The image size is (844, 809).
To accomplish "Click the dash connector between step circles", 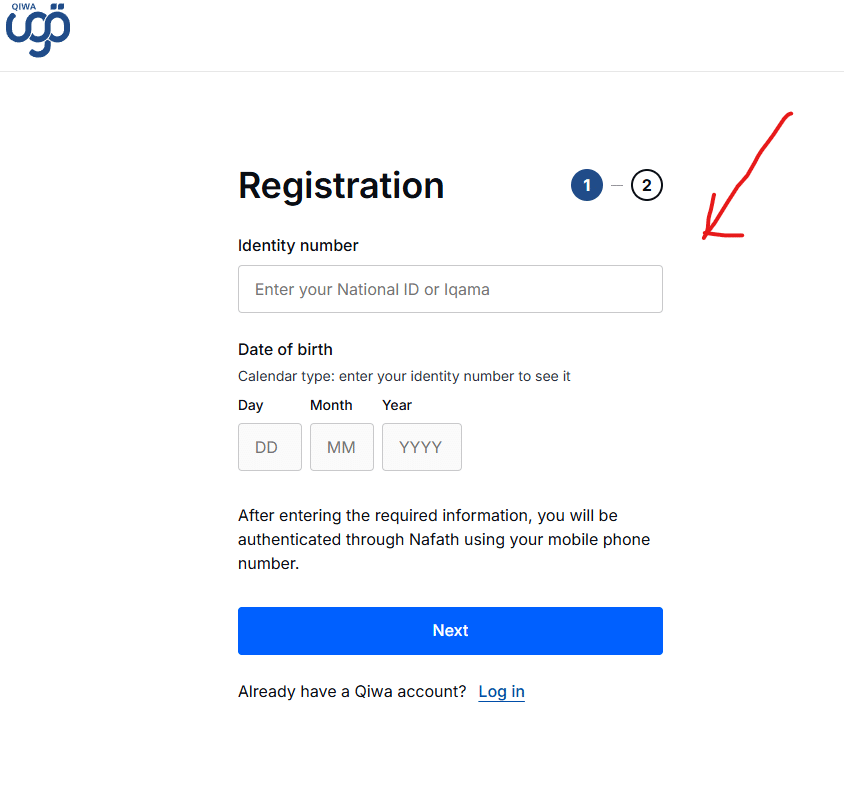I will 617,185.
